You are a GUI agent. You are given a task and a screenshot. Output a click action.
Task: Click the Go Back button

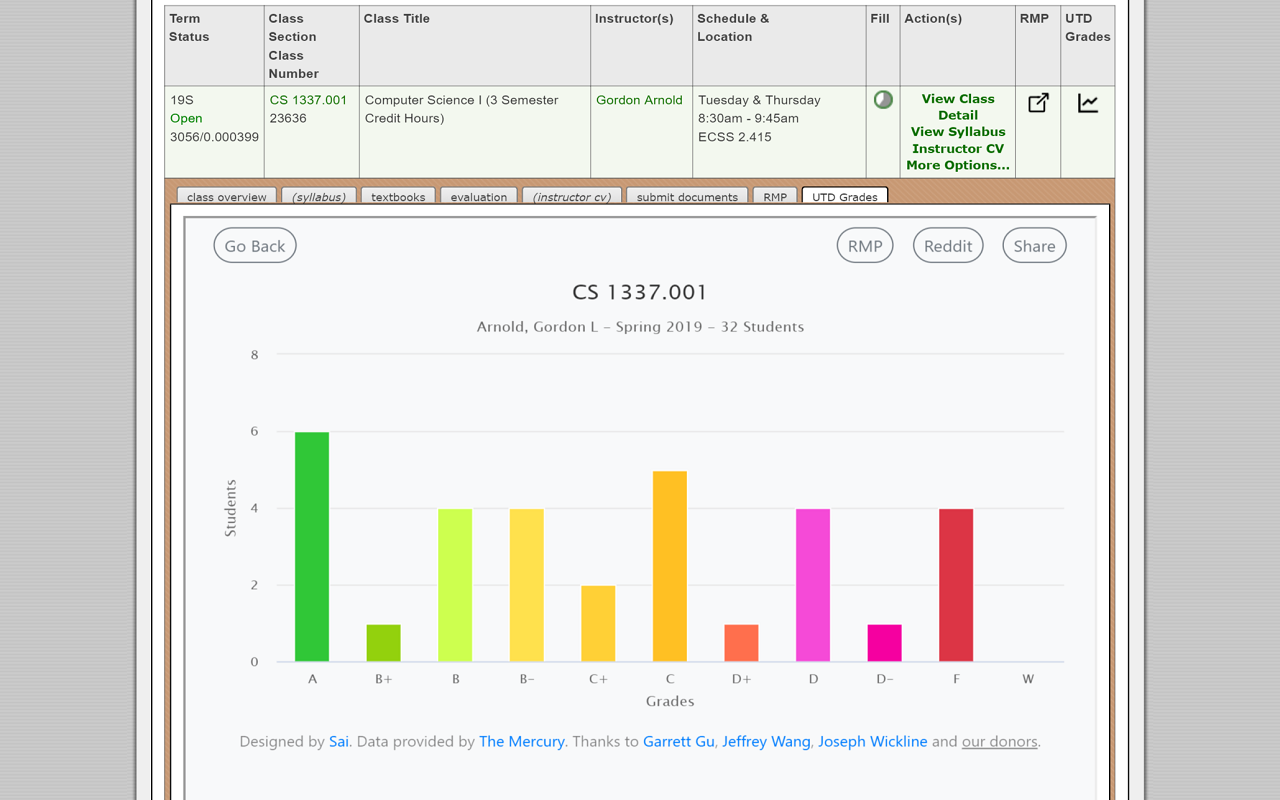tap(255, 246)
